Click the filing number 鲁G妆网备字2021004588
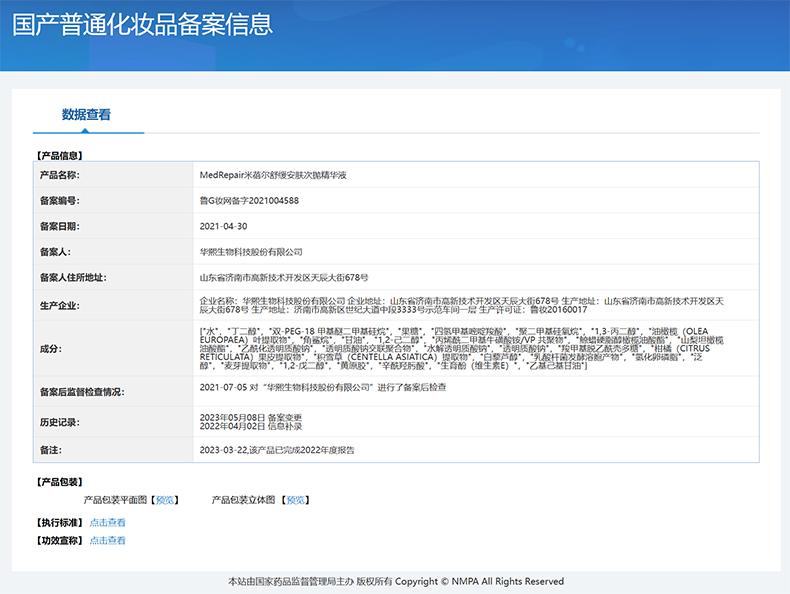This screenshot has height=594, width=790. click(249, 201)
